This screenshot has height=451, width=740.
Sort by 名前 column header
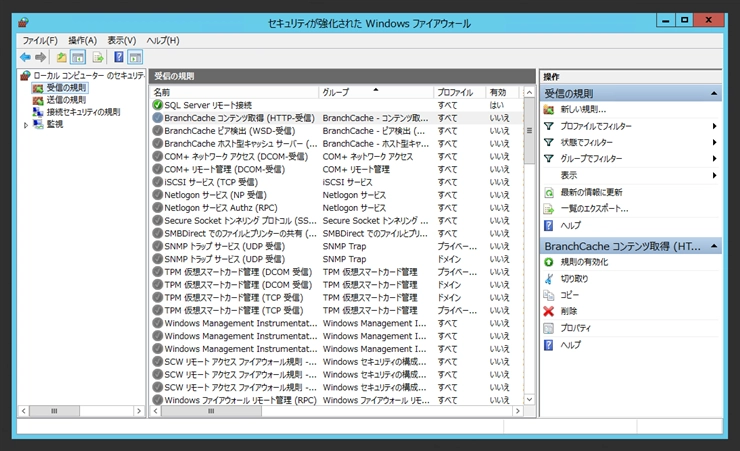tap(234, 92)
